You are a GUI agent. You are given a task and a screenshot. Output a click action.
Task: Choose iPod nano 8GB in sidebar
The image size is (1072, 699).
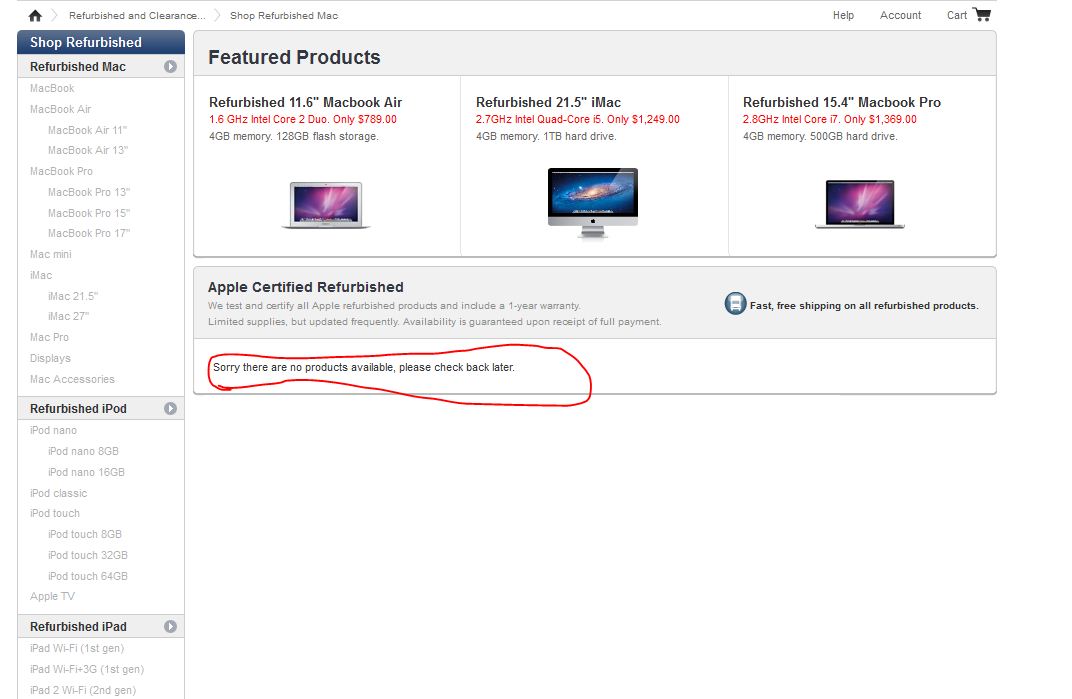[83, 451]
